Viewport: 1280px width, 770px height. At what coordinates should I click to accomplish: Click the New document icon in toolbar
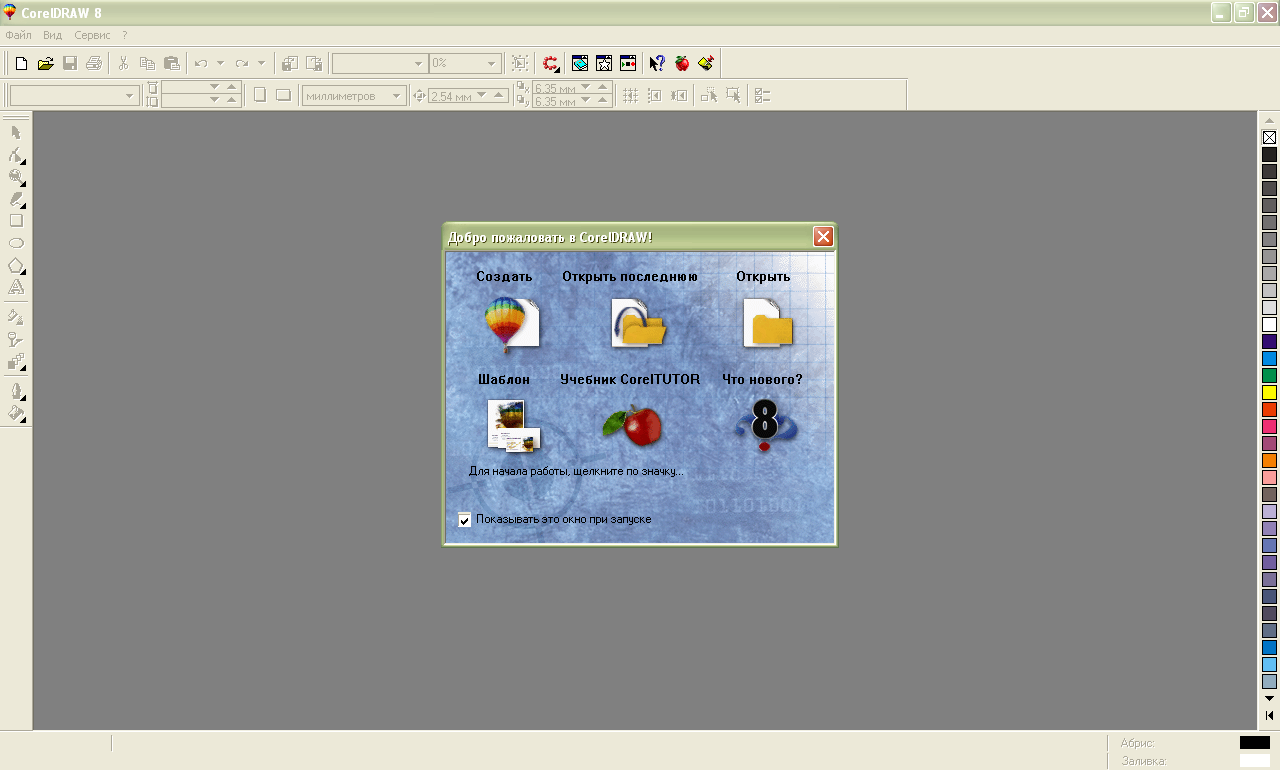[21, 63]
